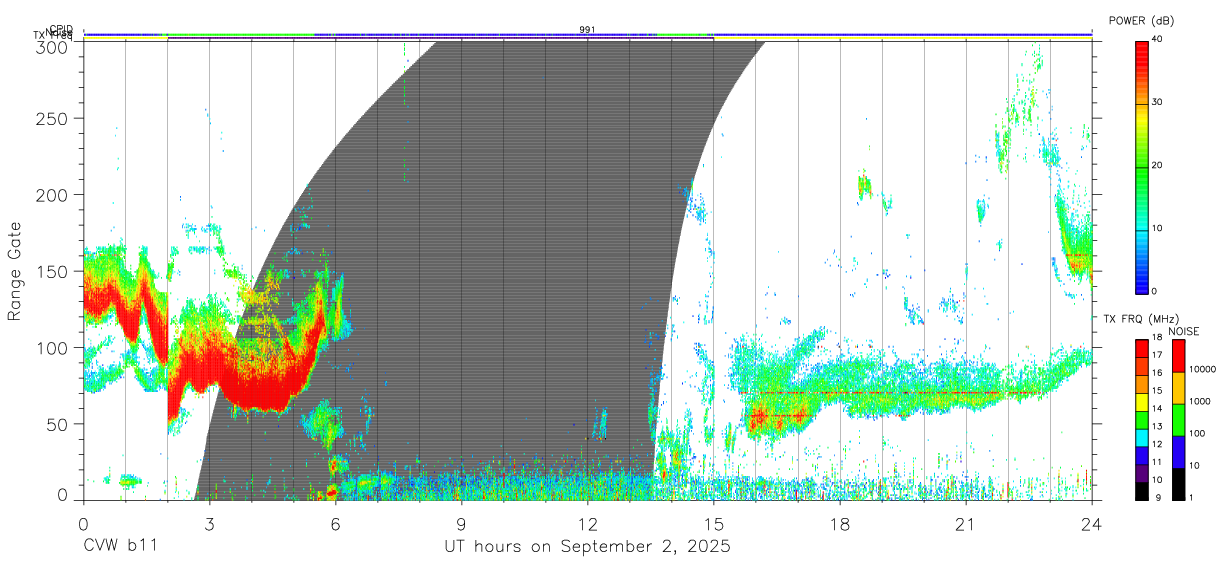Click the 9 hour label on the time axis
Screen dimensions: 1228x567
pos(462,523)
